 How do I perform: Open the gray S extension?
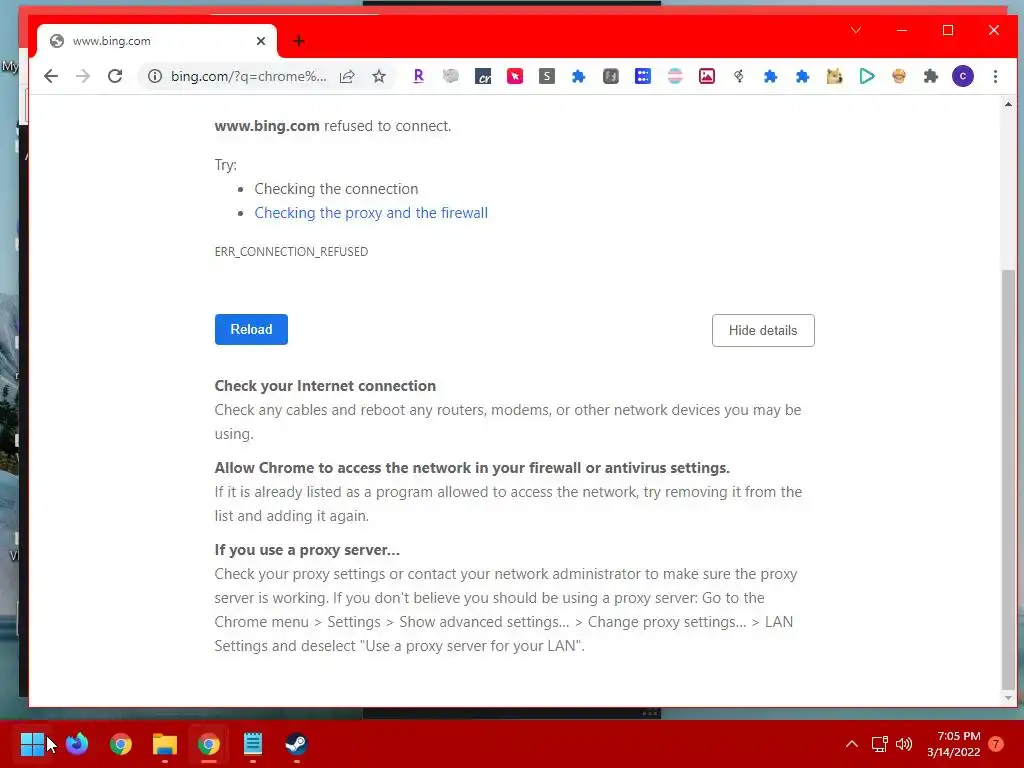[547, 76]
